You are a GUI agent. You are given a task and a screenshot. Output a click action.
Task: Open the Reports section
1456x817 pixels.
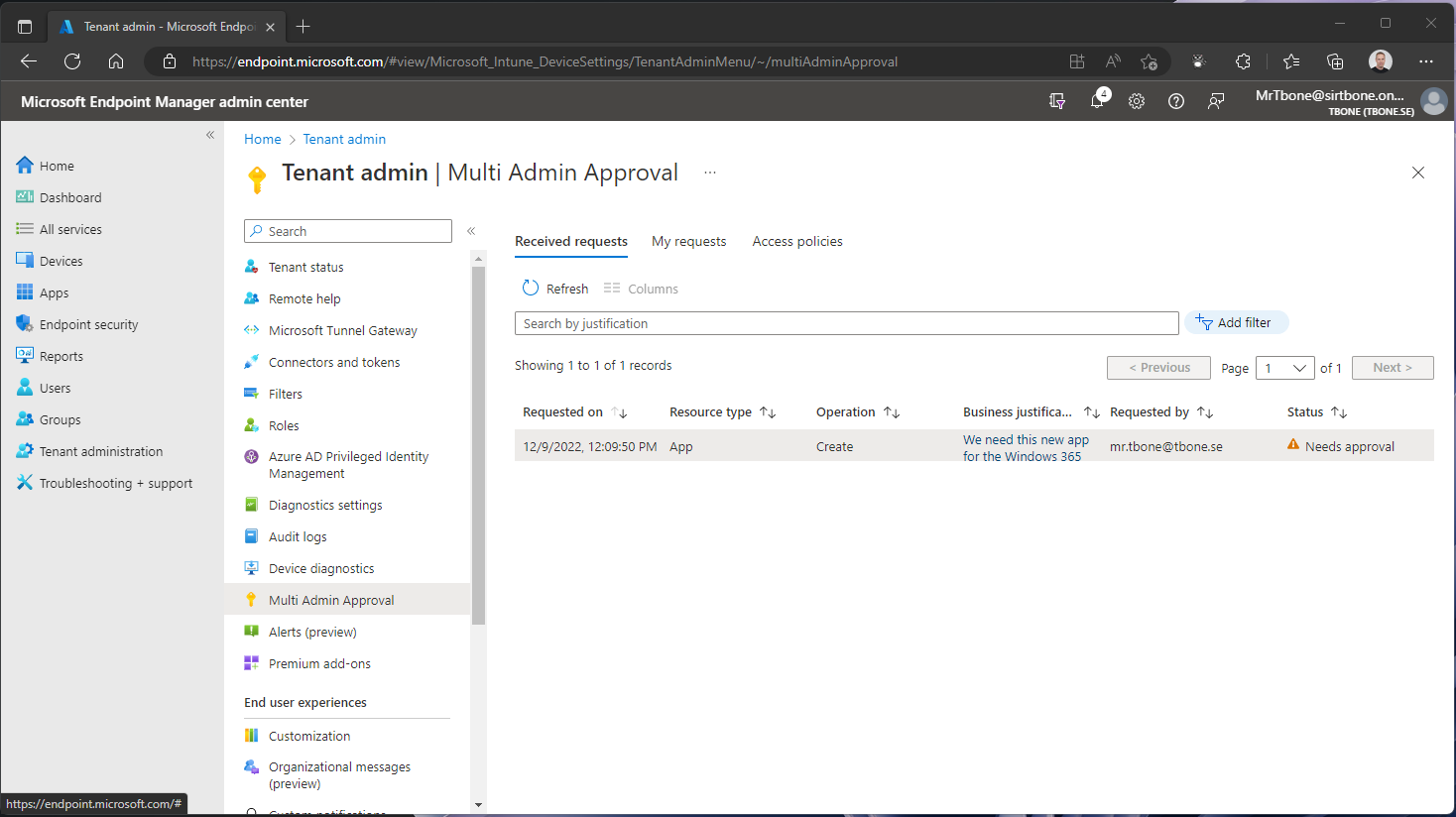tap(60, 355)
